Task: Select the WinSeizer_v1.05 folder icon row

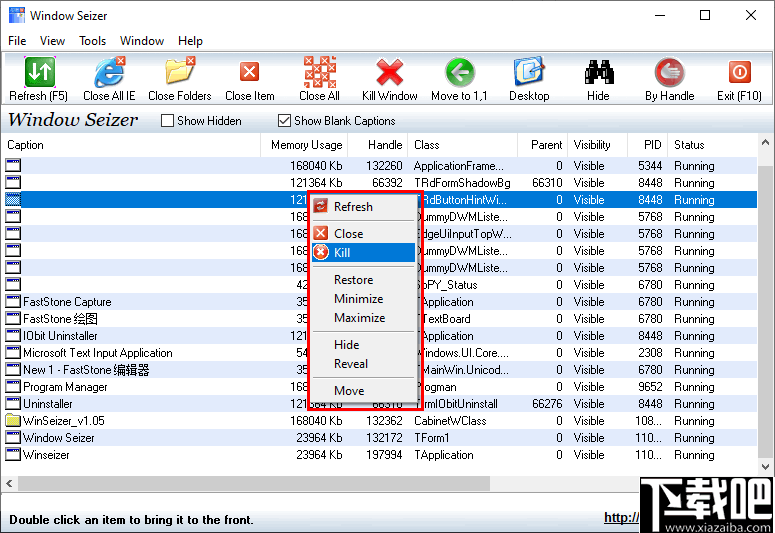Action: (379, 421)
